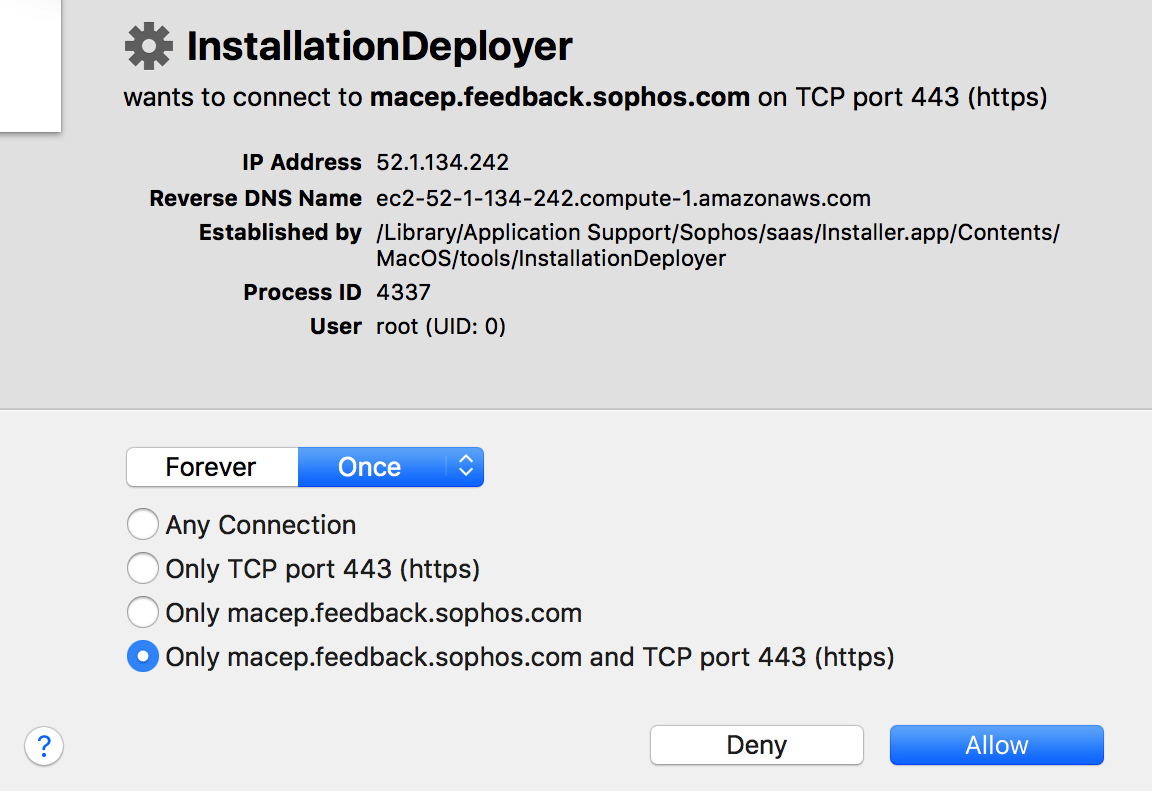The width and height of the screenshot is (1152, 791).
Task: Click the reverse DNS name ec2-52-1-134-242.compute-1.amazonaws.com
Action: point(623,198)
